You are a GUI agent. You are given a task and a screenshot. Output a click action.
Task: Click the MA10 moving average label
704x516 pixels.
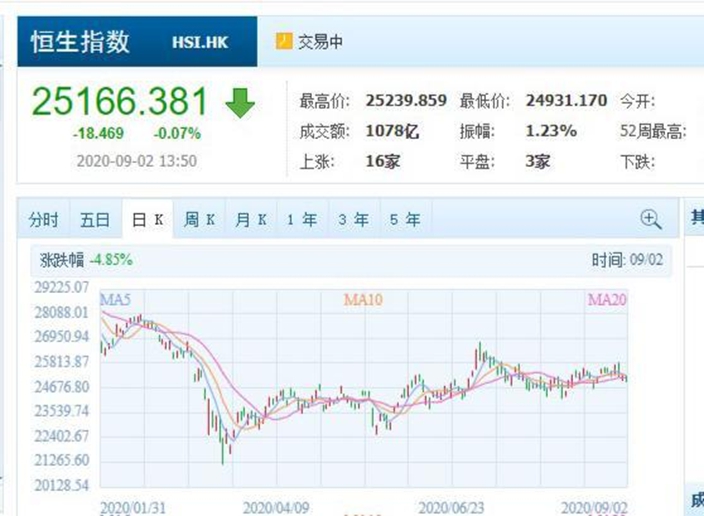coord(363,300)
